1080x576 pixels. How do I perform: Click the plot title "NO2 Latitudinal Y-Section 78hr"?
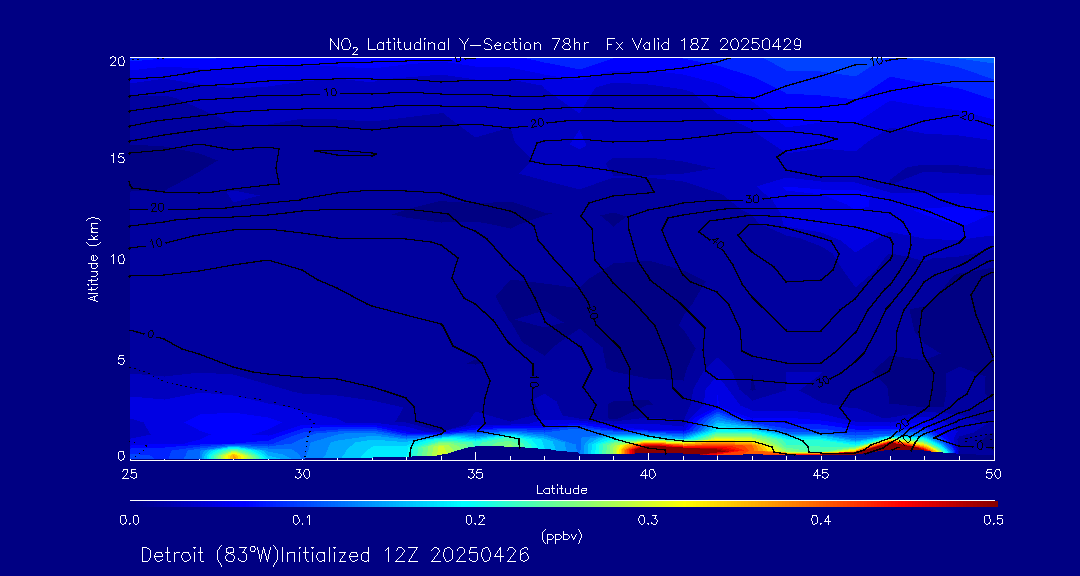click(x=460, y=45)
